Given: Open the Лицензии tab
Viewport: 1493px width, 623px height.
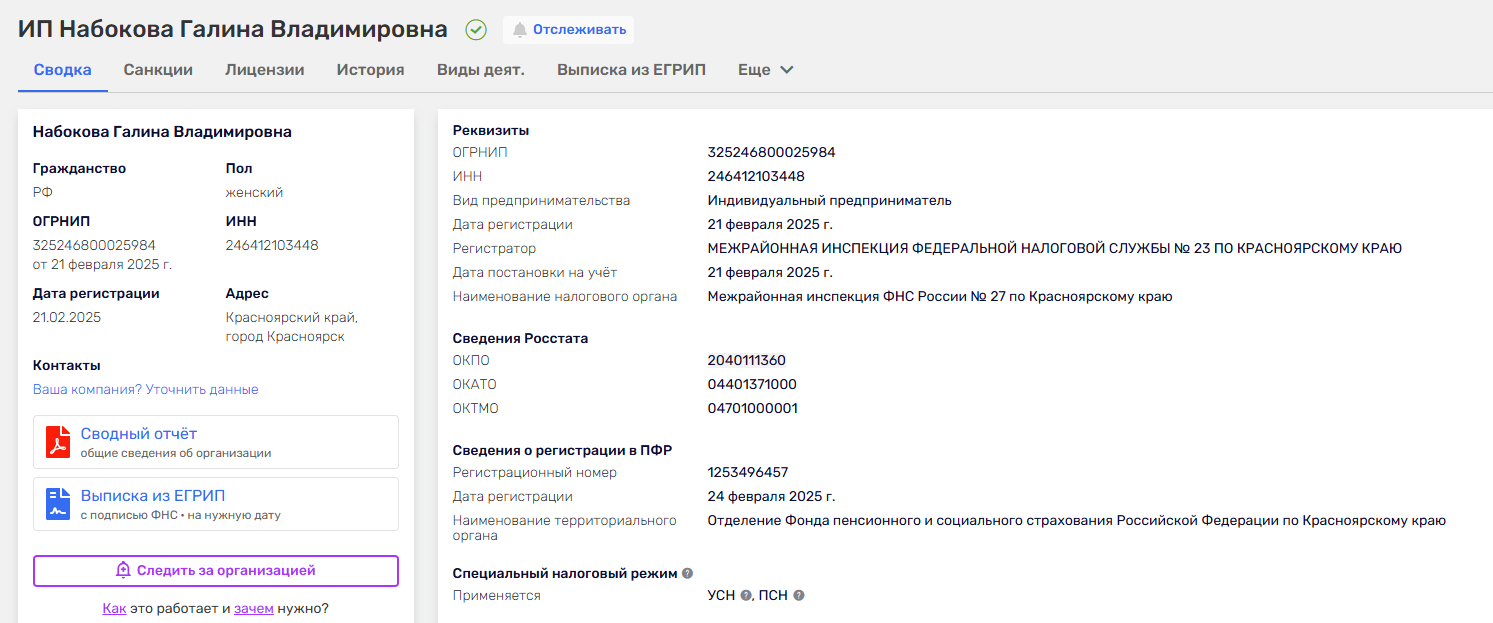Looking at the screenshot, I should pos(264,70).
